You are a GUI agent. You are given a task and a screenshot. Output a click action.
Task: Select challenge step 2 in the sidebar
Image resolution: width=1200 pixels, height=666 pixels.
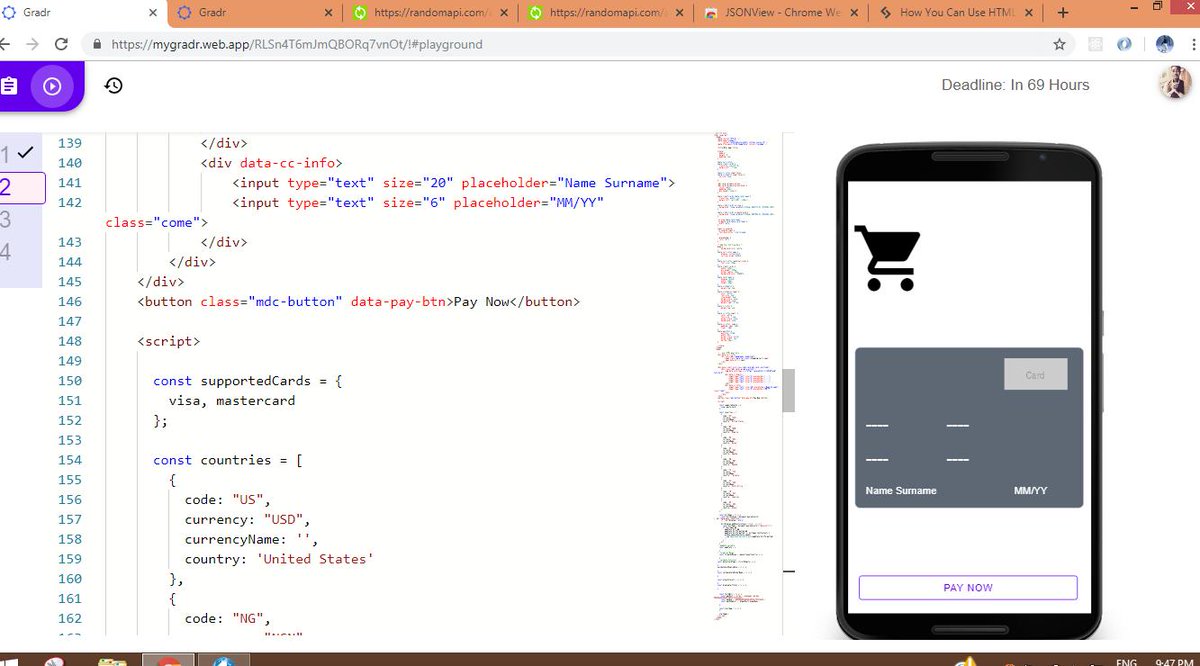(22, 187)
